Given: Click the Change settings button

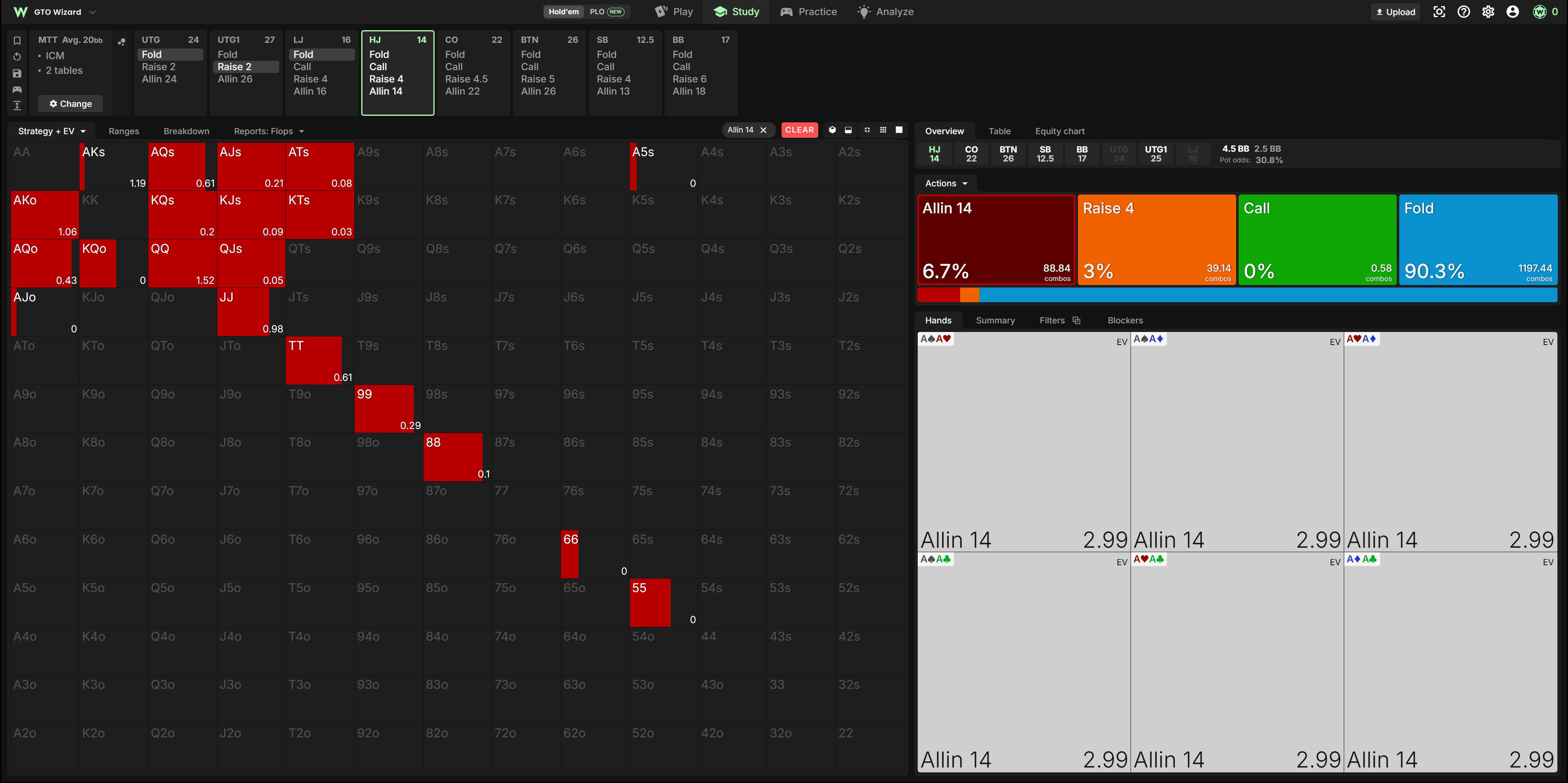Looking at the screenshot, I should pos(71,104).
